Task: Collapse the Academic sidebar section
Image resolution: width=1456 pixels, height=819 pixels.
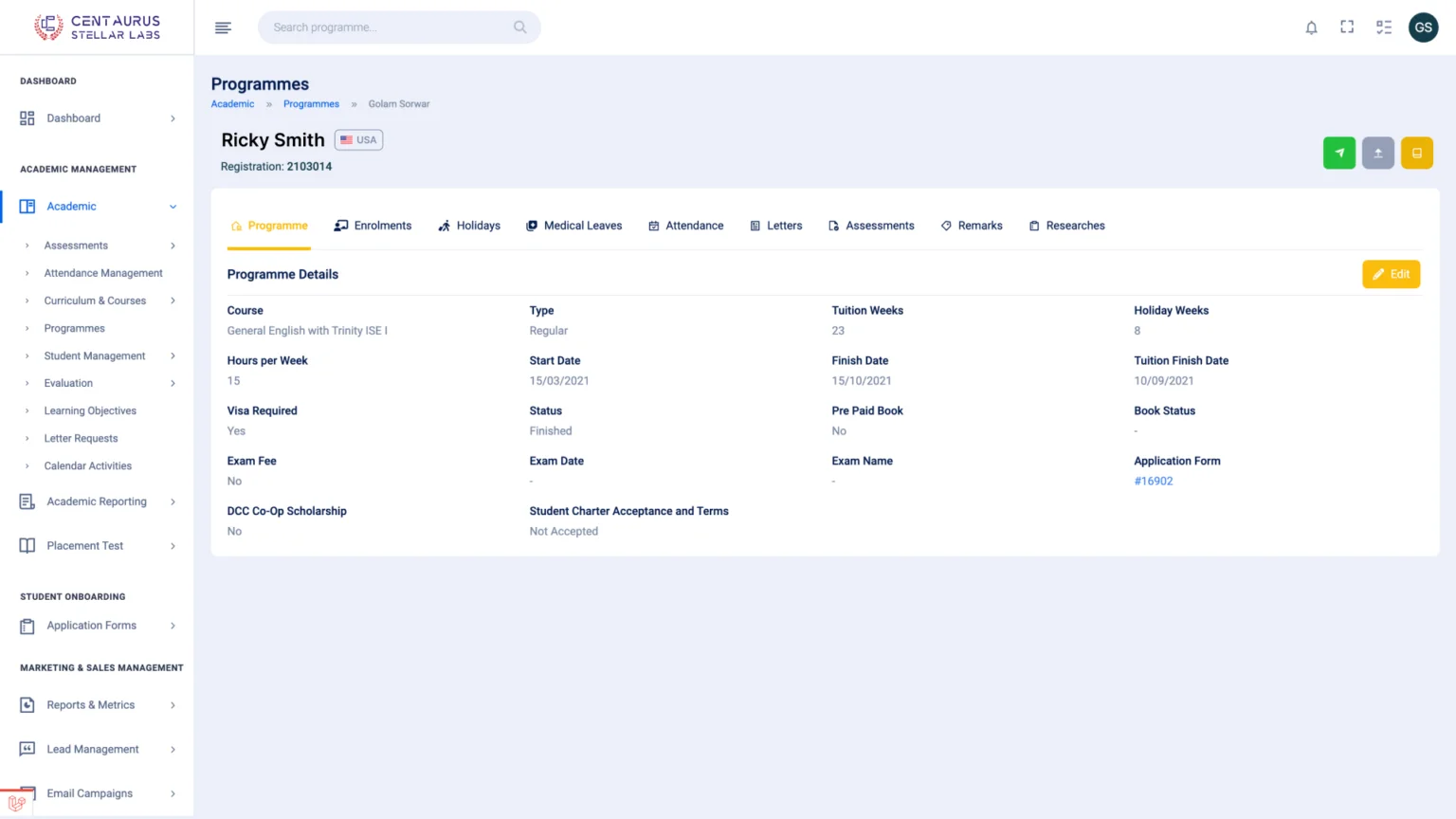Action: click(173, 207)
